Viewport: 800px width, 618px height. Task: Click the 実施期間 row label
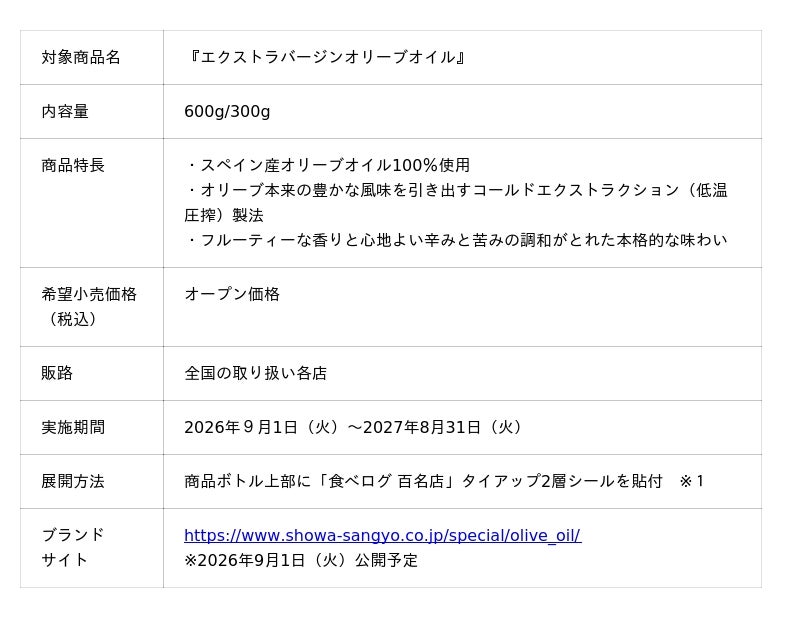pos(73,427)
